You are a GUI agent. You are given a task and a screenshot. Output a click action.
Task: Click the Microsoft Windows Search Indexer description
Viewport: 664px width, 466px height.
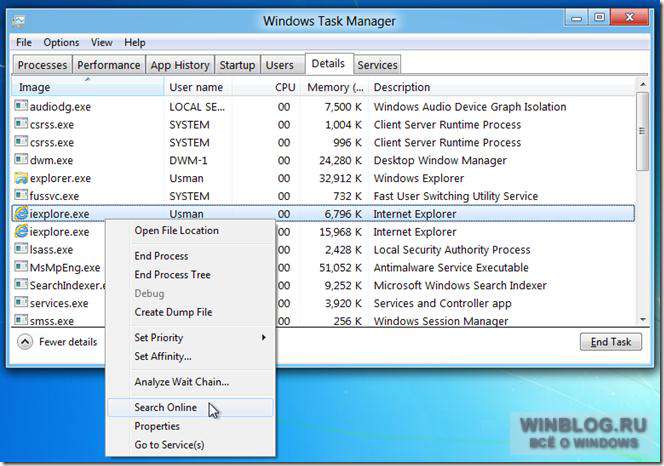[460, 285]
